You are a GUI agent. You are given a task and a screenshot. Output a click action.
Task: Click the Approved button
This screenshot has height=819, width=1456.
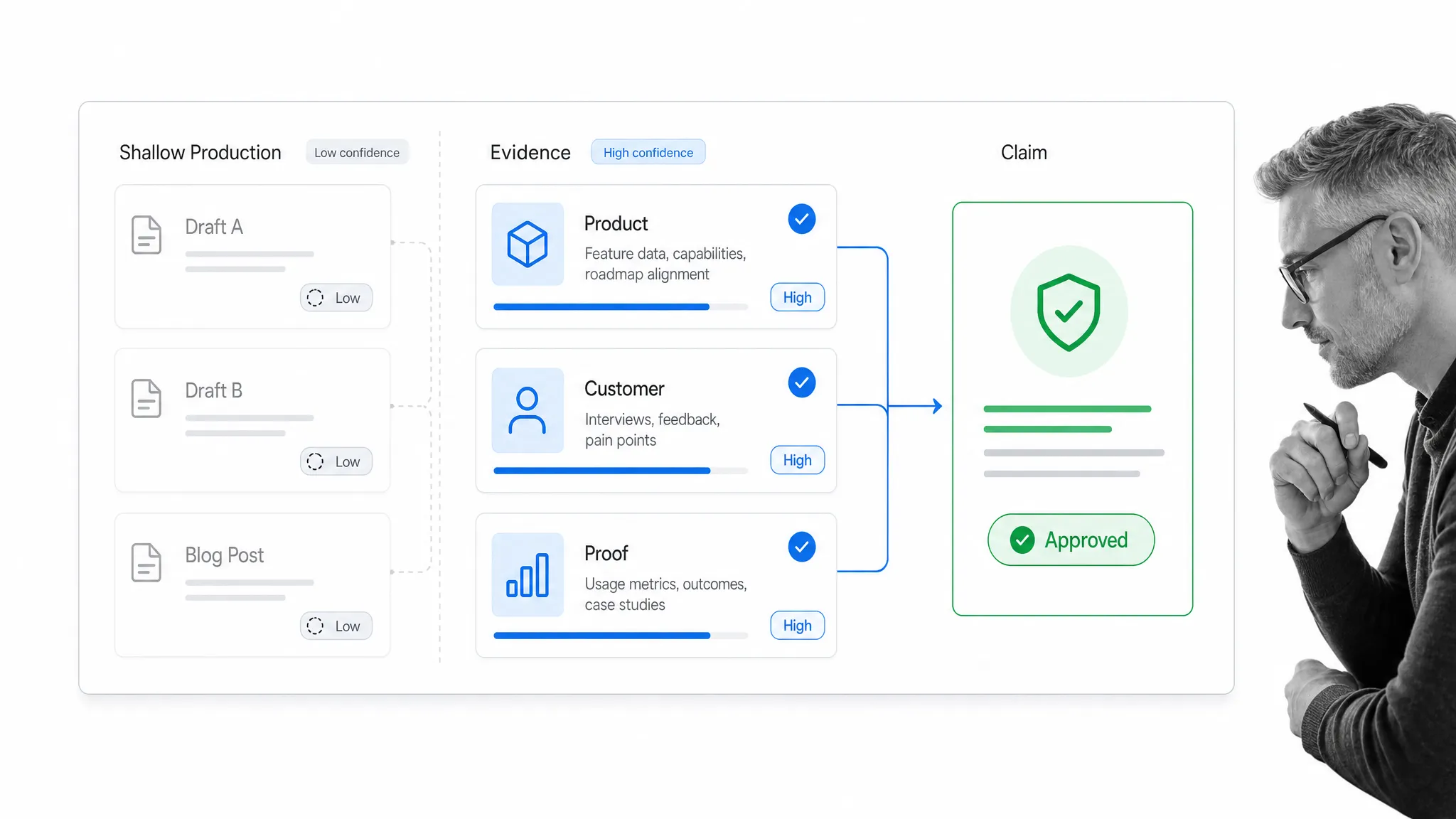click(1071, 540)
